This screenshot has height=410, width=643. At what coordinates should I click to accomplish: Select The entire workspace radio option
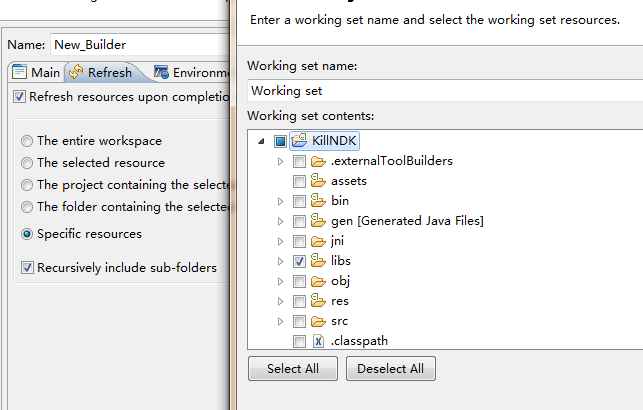point(28,141)
